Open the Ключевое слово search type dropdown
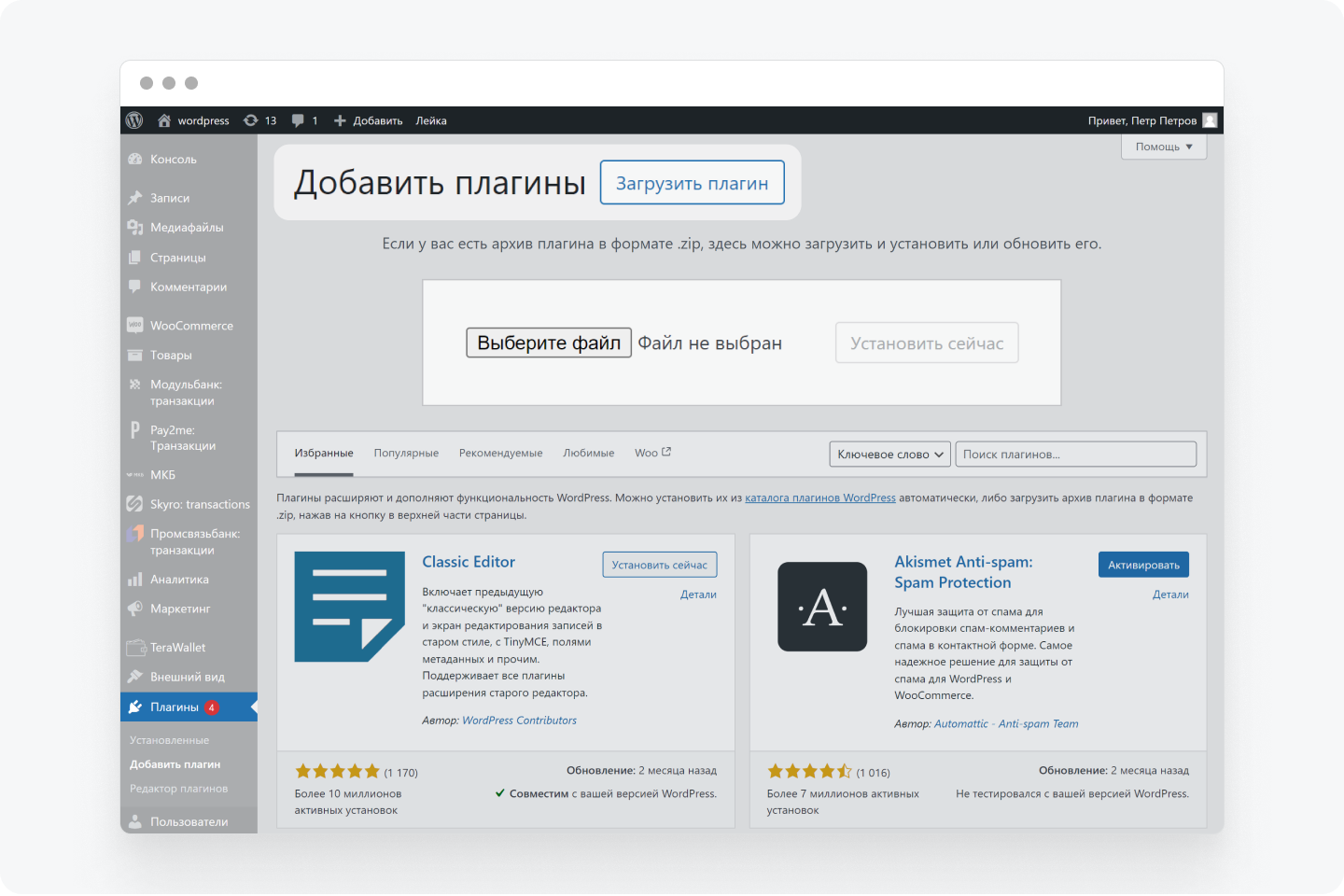The height and width of the screenshot is (896, 1344). [890, 455]
